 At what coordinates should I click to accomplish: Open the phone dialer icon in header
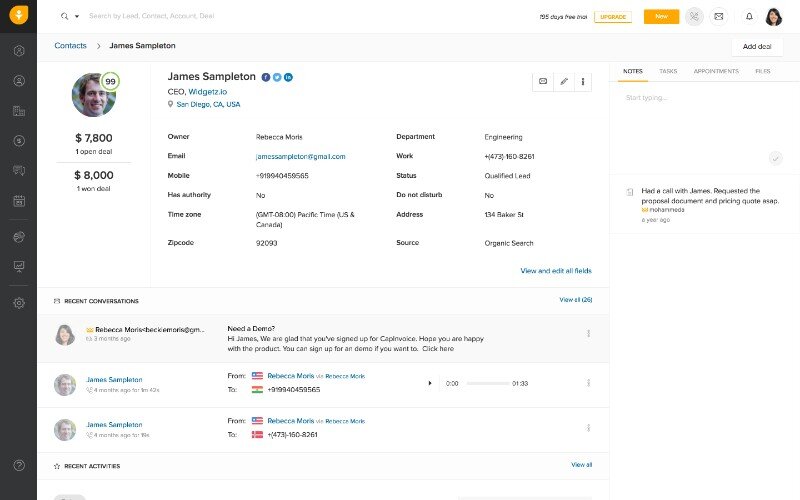coord(692,16)
